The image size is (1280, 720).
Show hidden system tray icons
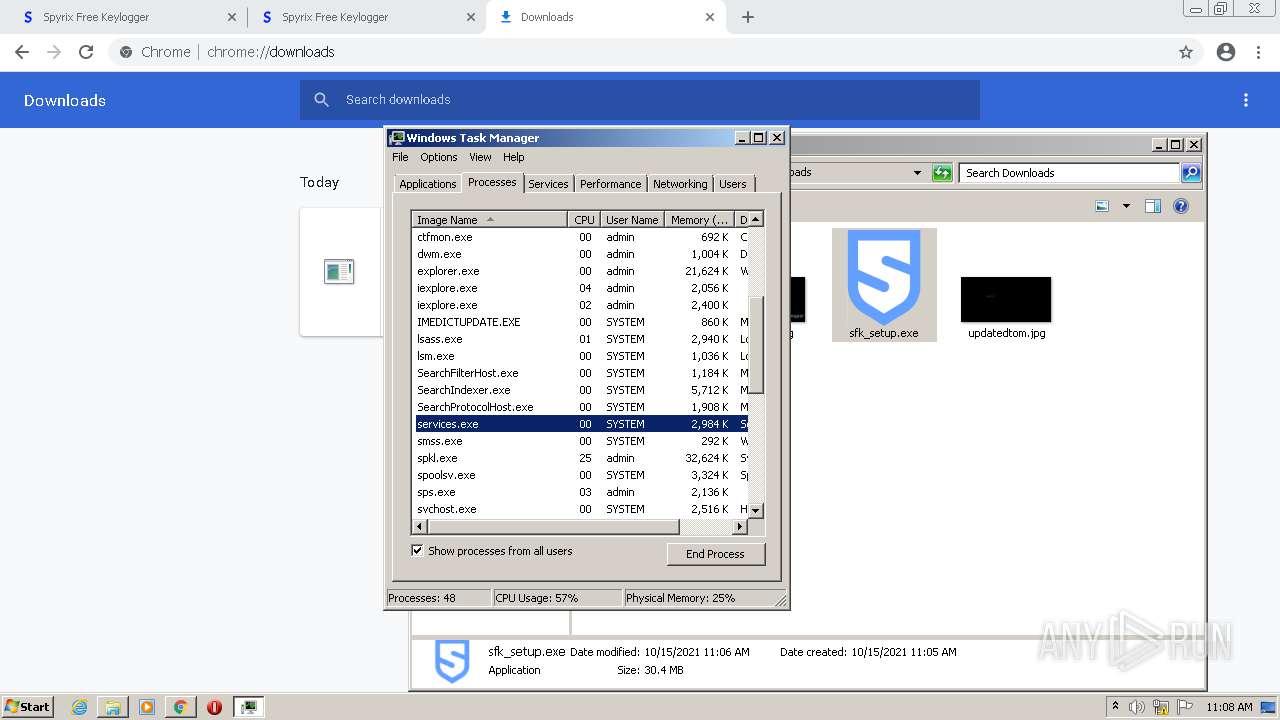pyautogui.click(x=1115, y=707)
